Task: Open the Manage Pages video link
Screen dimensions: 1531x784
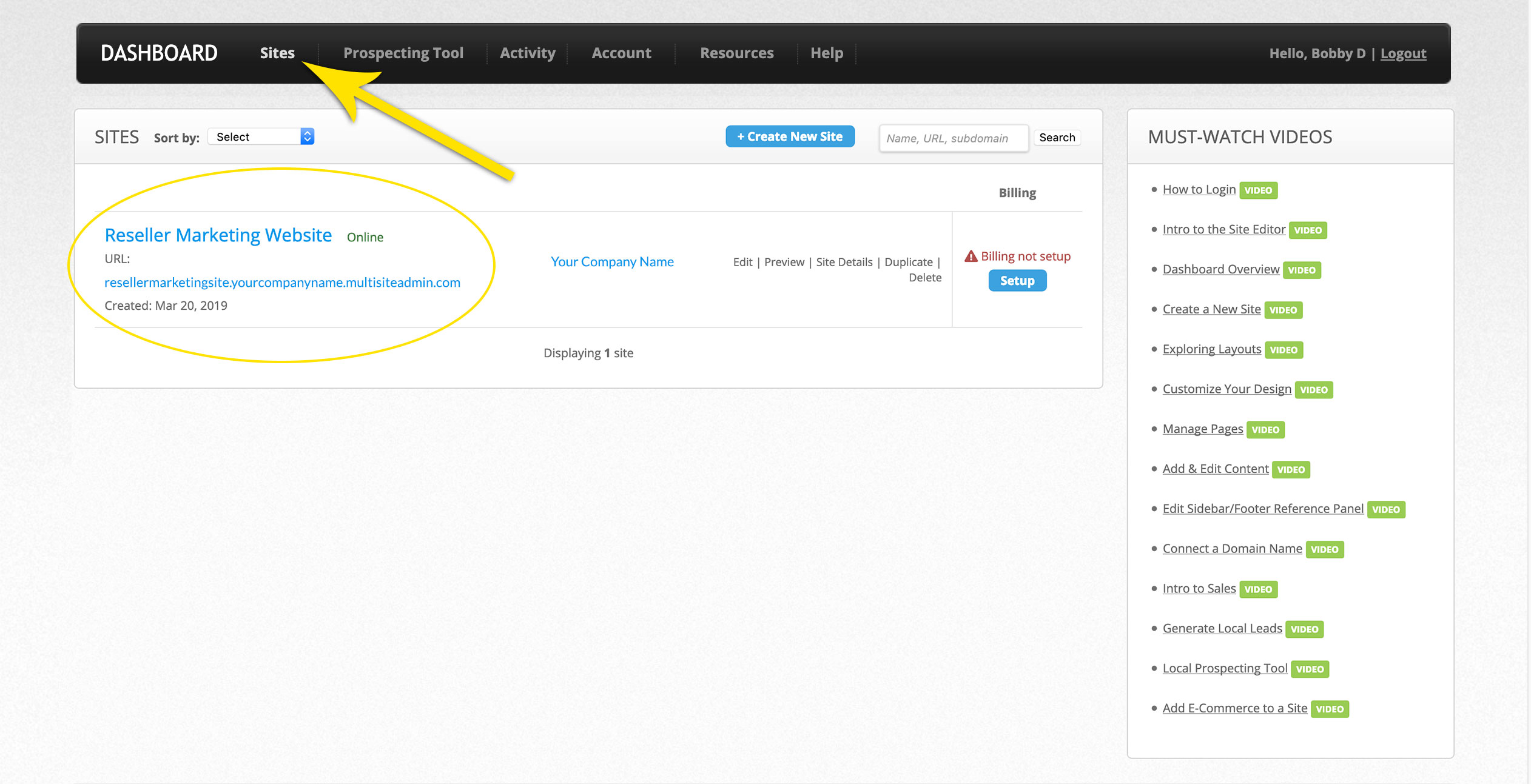Action: 1203,429
